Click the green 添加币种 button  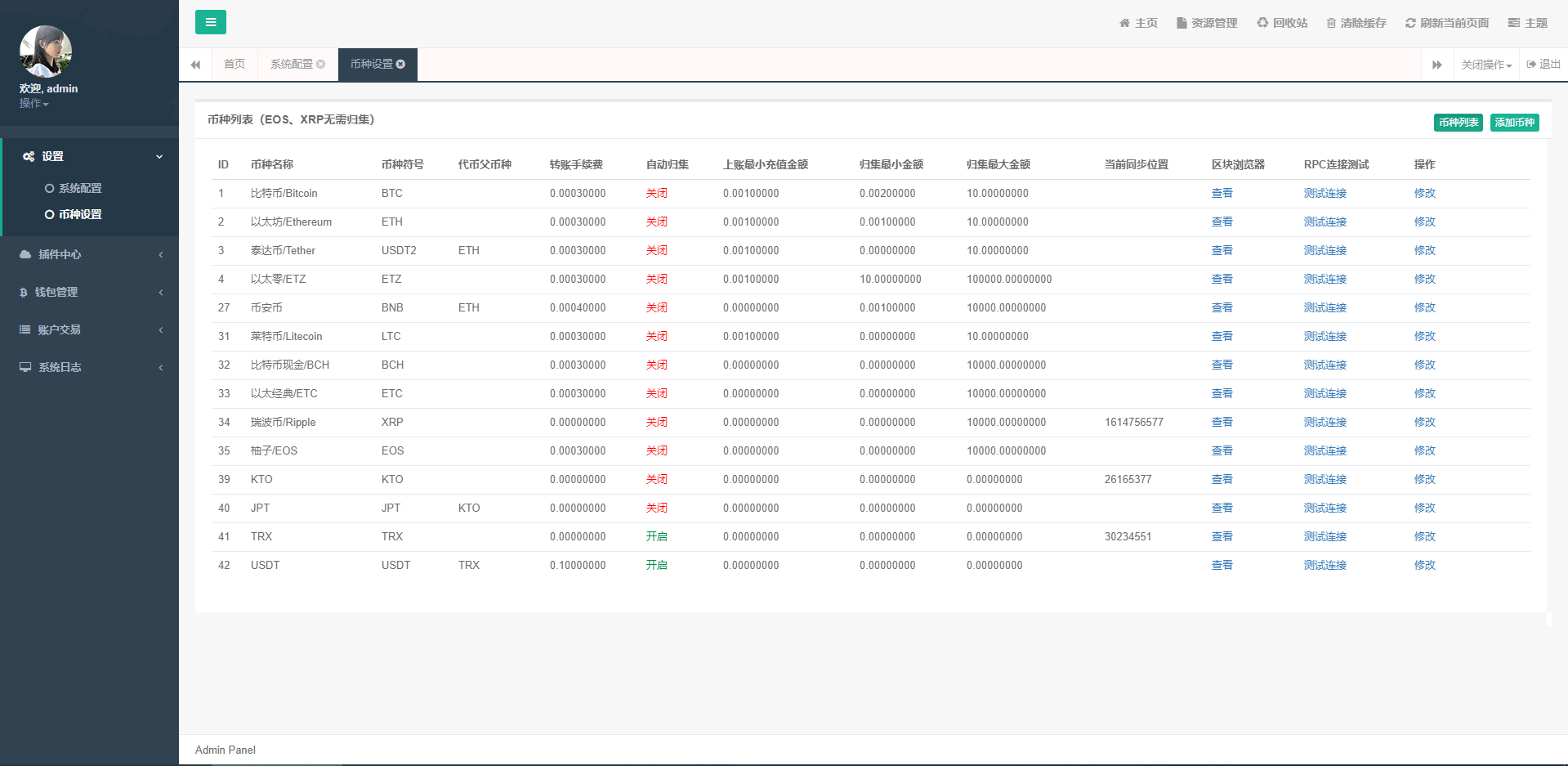1514,123
